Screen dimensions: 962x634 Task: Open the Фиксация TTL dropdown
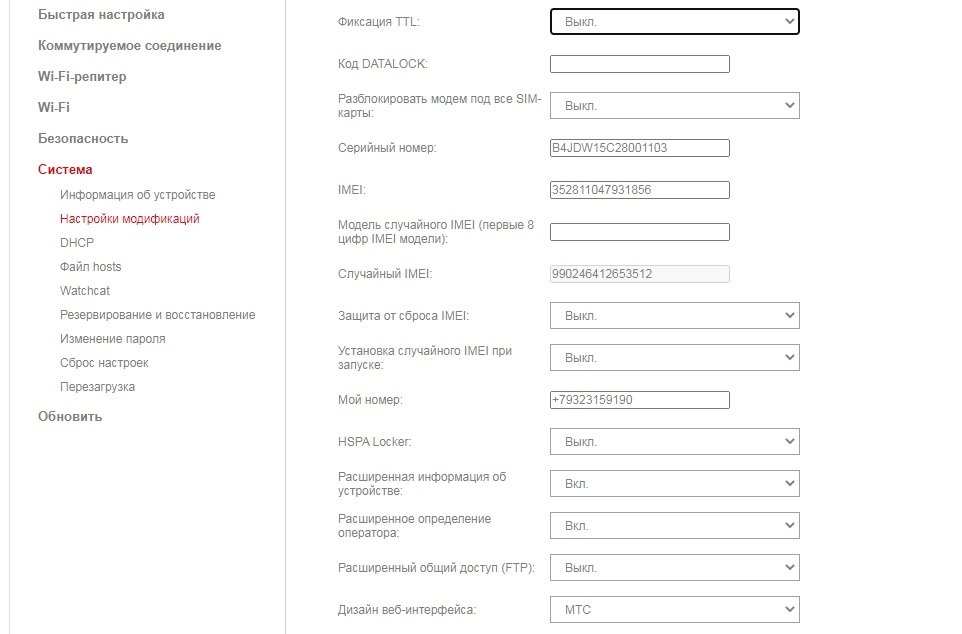674,22
